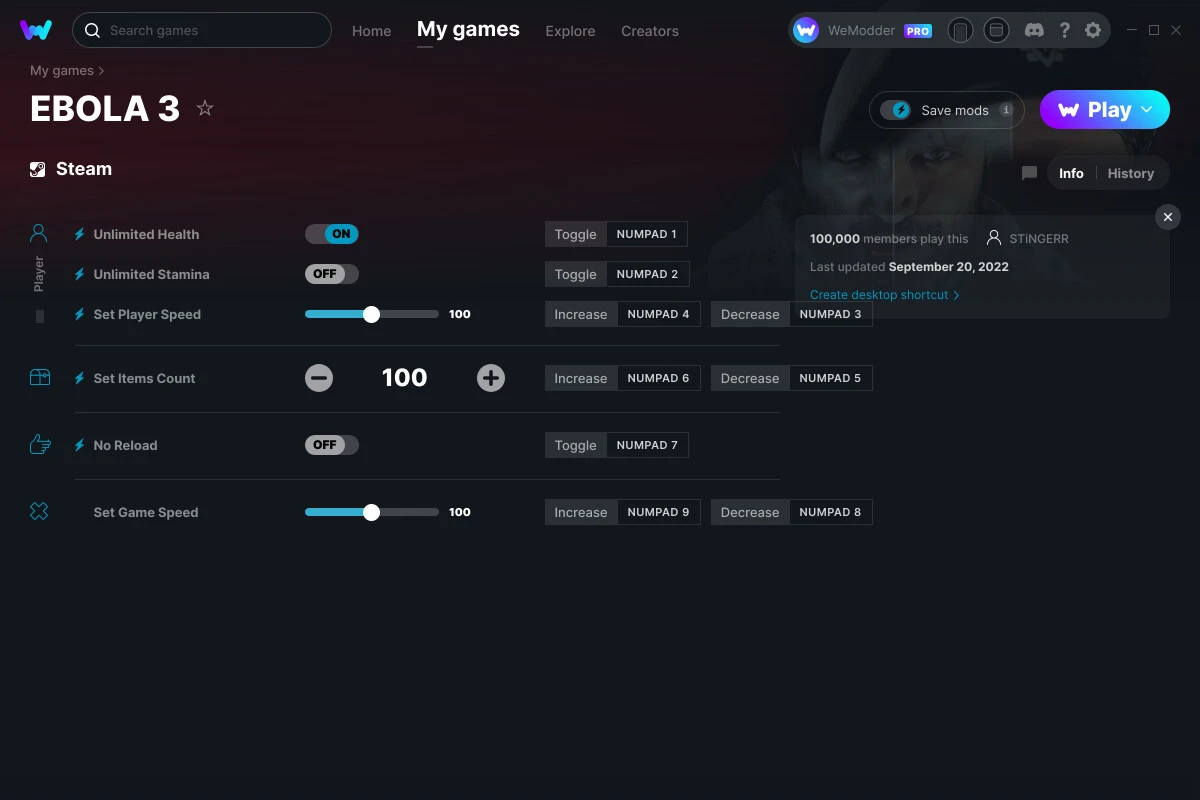The image size is (1200, 800).
Task: Open the My games tab
Action: coord(468,30)
